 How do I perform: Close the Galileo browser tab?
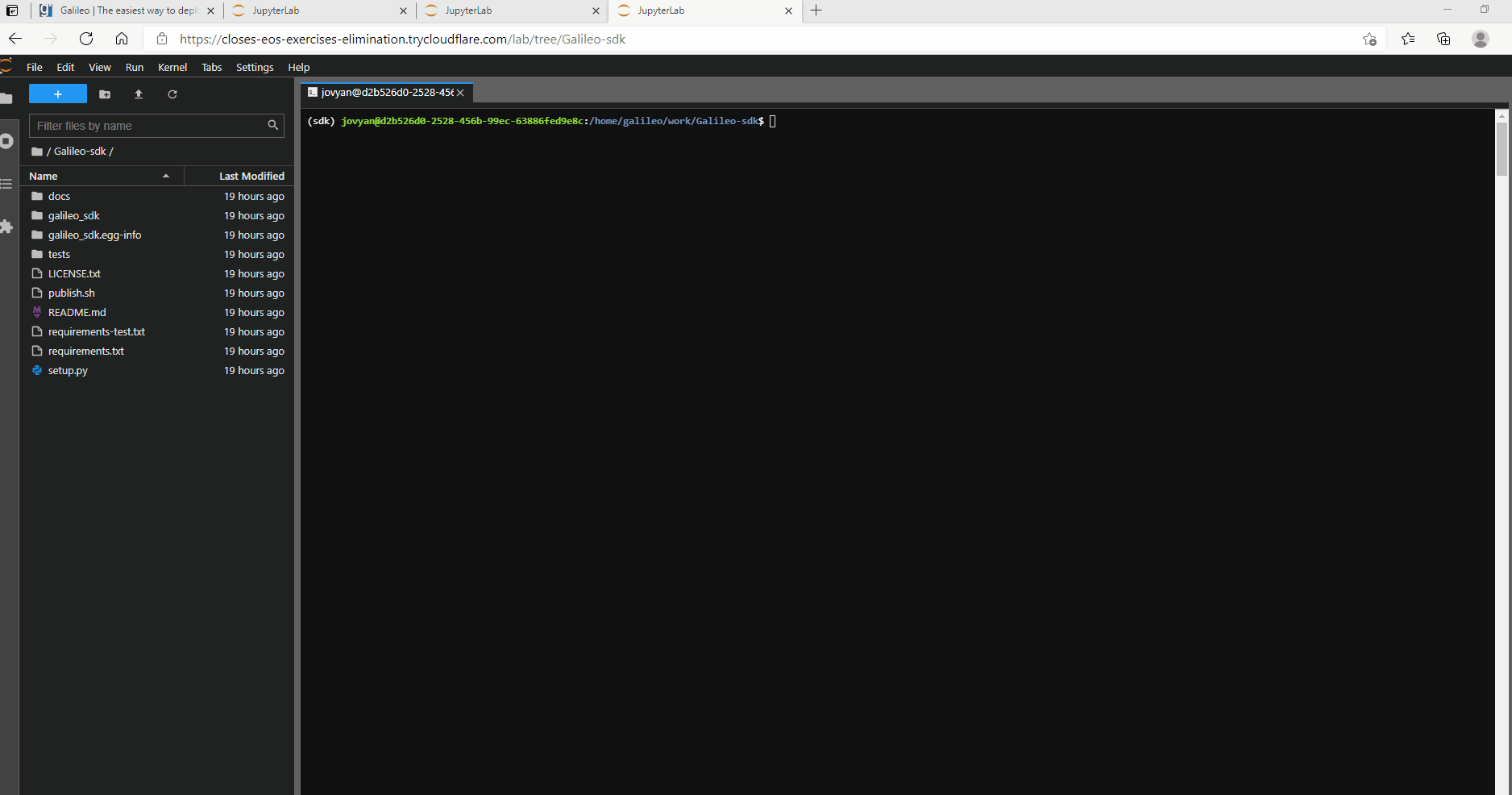coord(211,11)
